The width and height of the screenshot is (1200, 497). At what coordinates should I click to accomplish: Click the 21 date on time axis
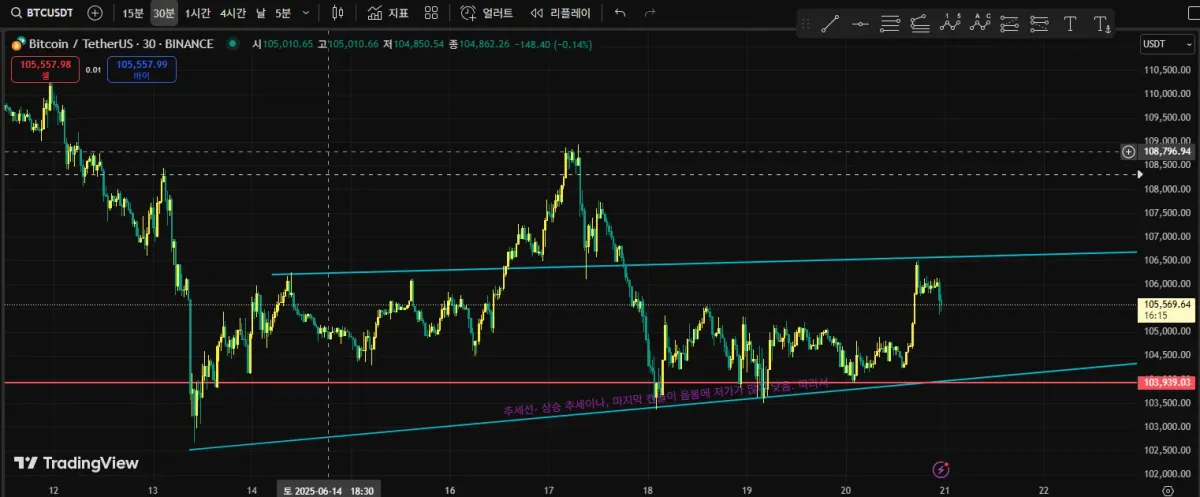[x=945, y=490]
